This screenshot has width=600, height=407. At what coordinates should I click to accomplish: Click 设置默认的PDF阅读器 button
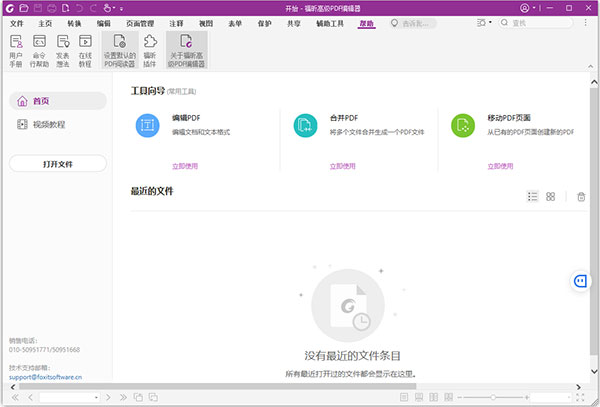pos(120,50)
